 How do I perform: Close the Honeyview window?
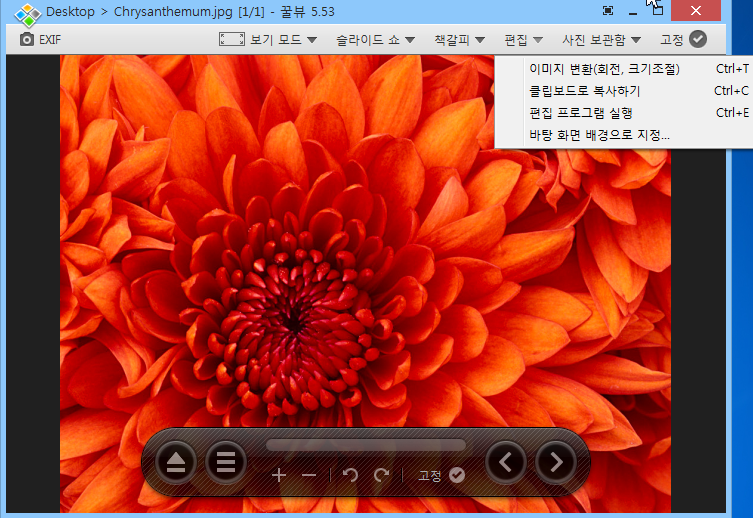pyautogui.click(x=695, y=11)
